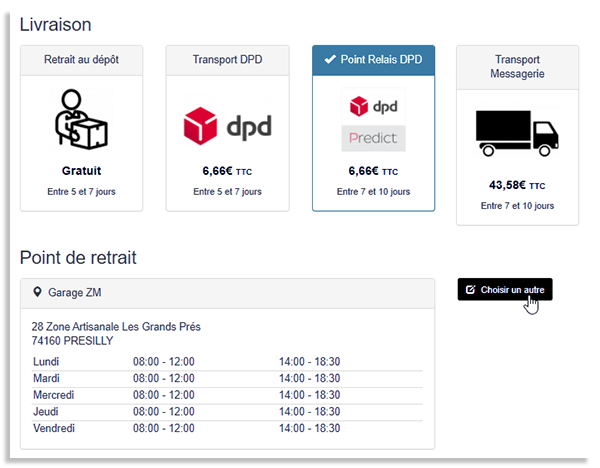Image resolution: width=600 pixels, height=468 pixels.
Task: Click the small dpd logo in Point Relais card
Action: [x=373, y=105]
